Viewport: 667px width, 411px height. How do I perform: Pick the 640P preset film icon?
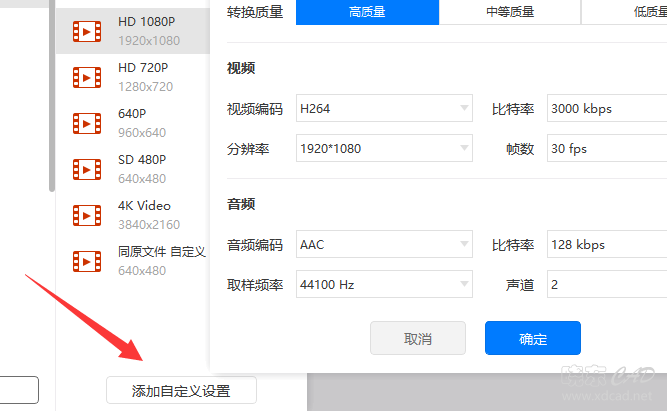pos(87,123)
